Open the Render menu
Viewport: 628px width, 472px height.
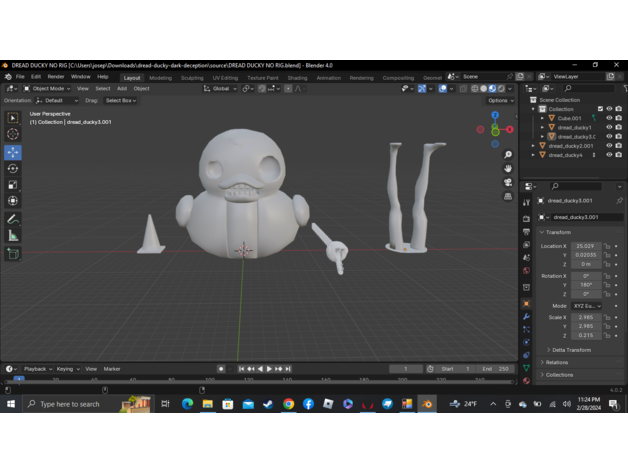[x=56, y=77]
